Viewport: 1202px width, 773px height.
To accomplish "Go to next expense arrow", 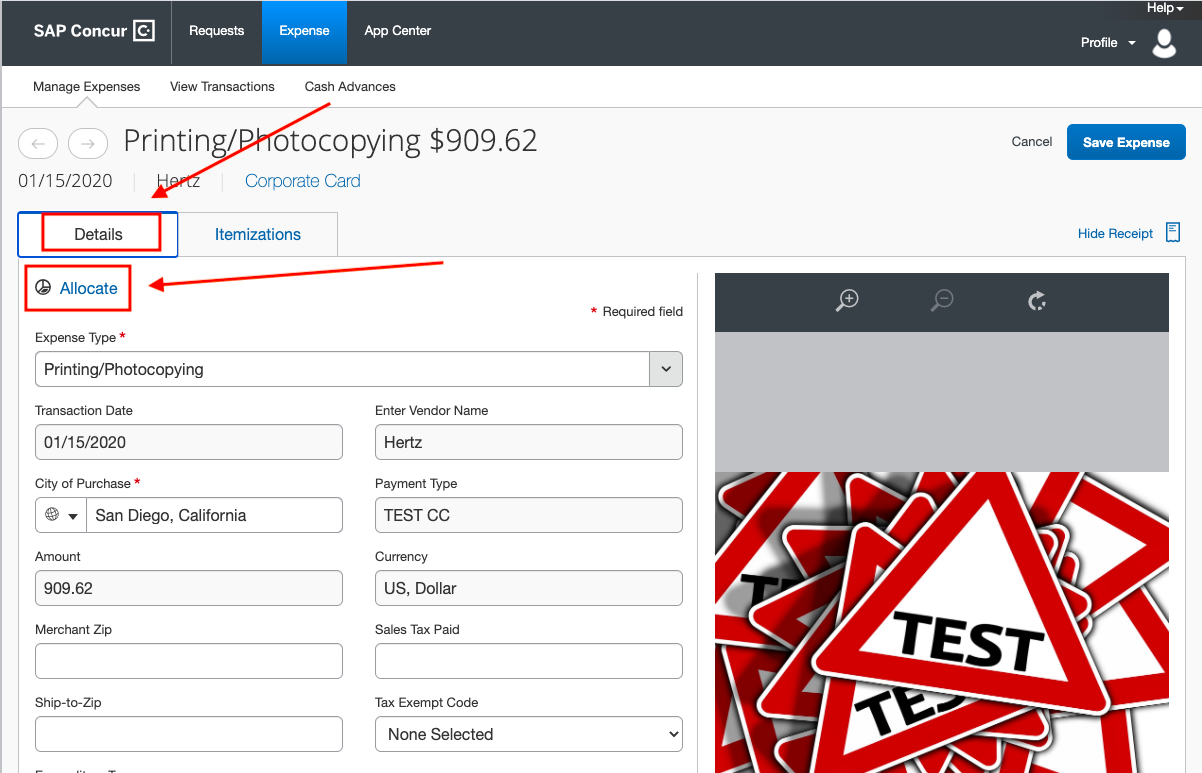I will pos(88,144).
